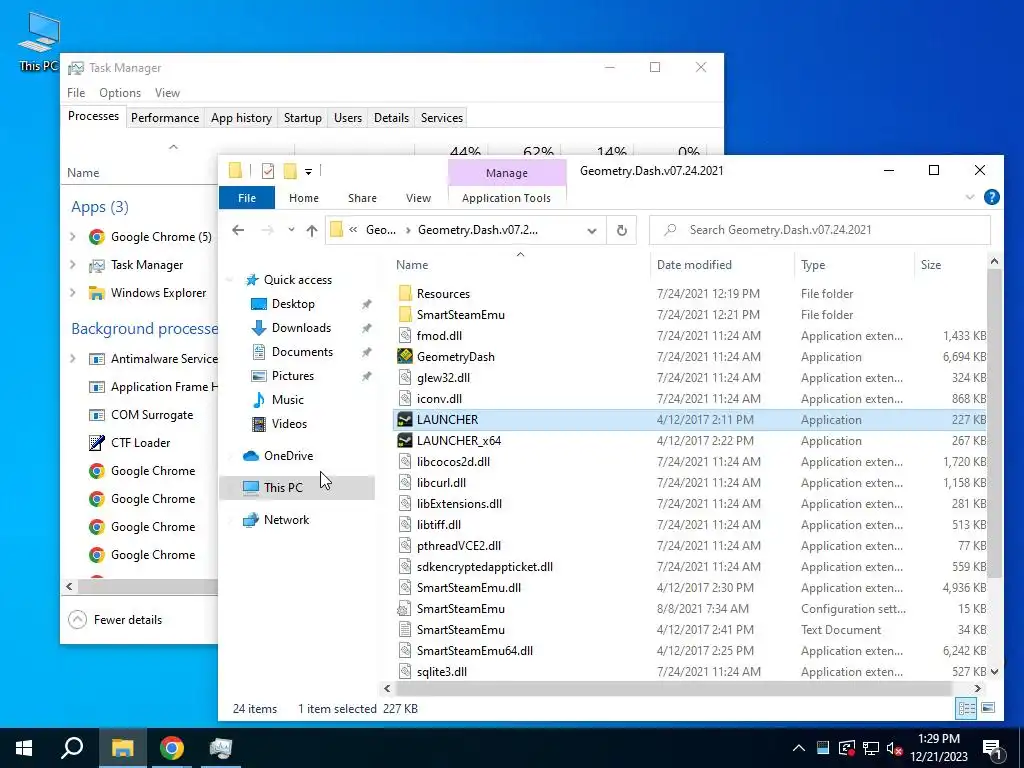The image size is (1024, 768).
Task: Open Task Manager Options menu
Action: tap(120, 93)
